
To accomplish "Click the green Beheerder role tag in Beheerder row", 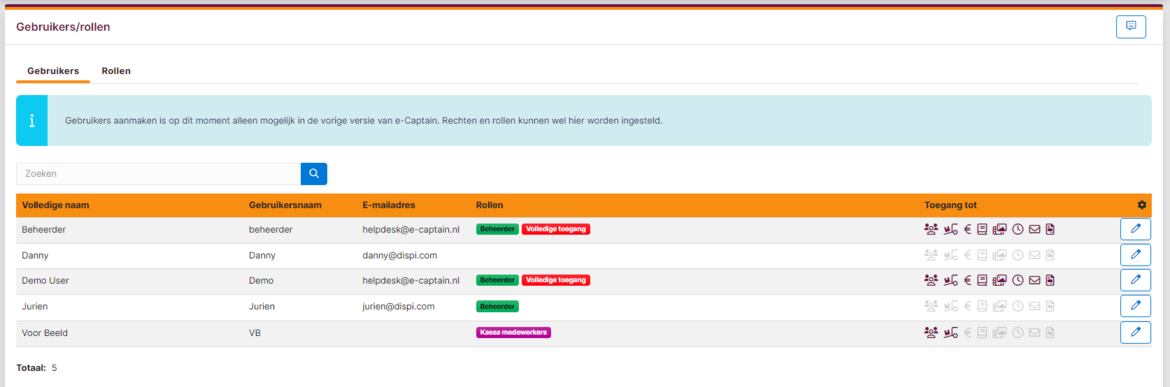I will (x=497, y=230).
